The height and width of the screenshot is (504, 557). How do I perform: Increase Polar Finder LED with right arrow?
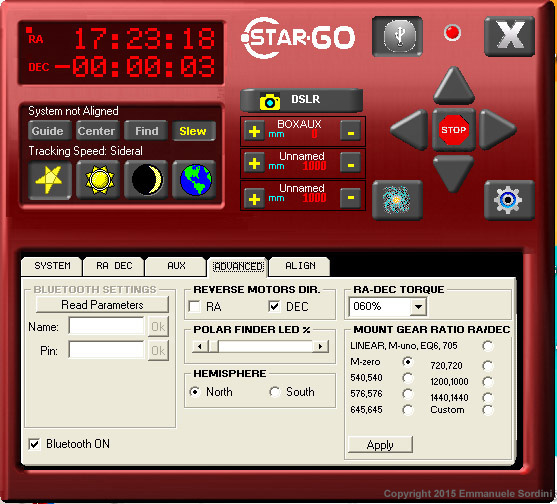click(320, 346)
